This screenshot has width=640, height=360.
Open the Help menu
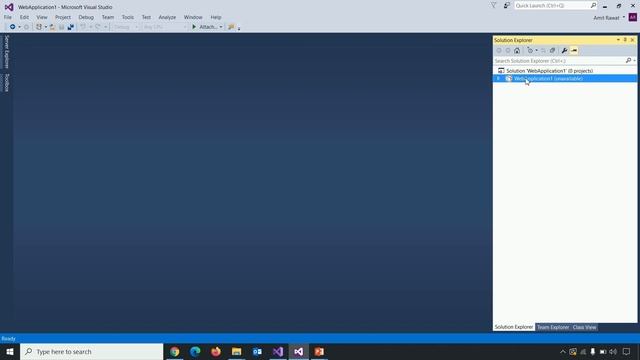click(216, 17)
